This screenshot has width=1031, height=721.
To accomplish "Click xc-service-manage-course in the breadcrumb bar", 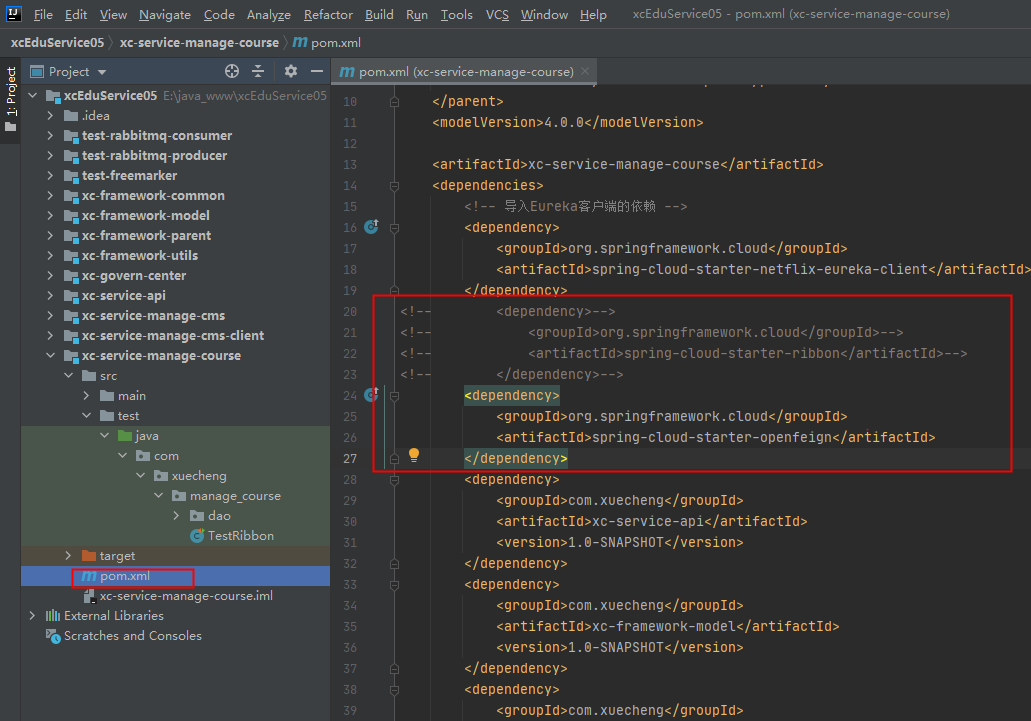I will click(x=199, y=42).
